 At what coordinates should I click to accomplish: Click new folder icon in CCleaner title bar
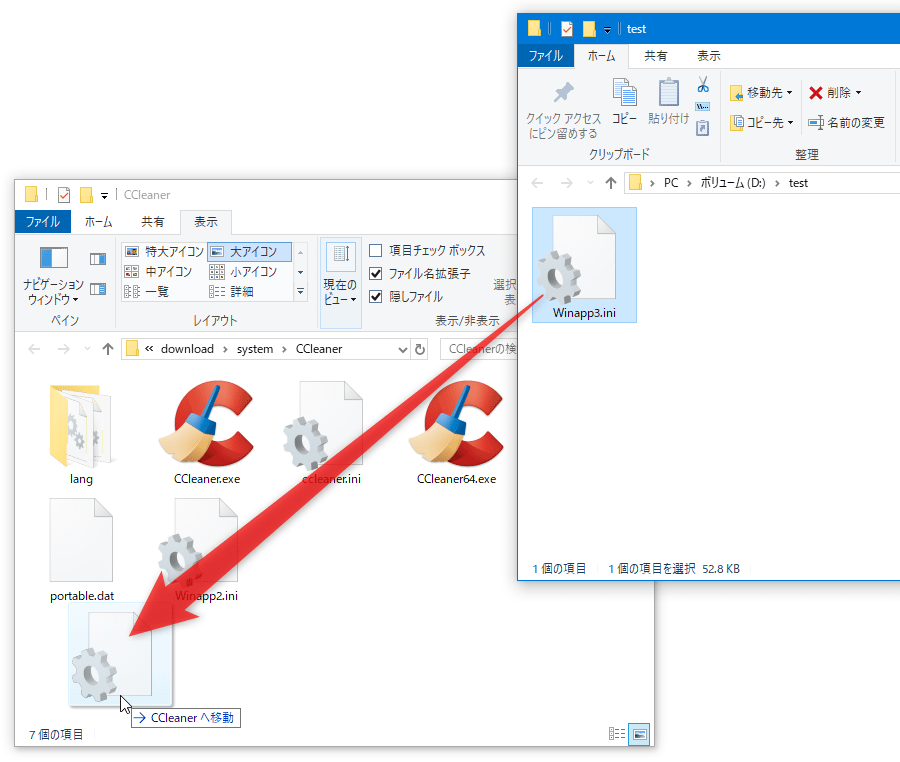click(86, 195)
